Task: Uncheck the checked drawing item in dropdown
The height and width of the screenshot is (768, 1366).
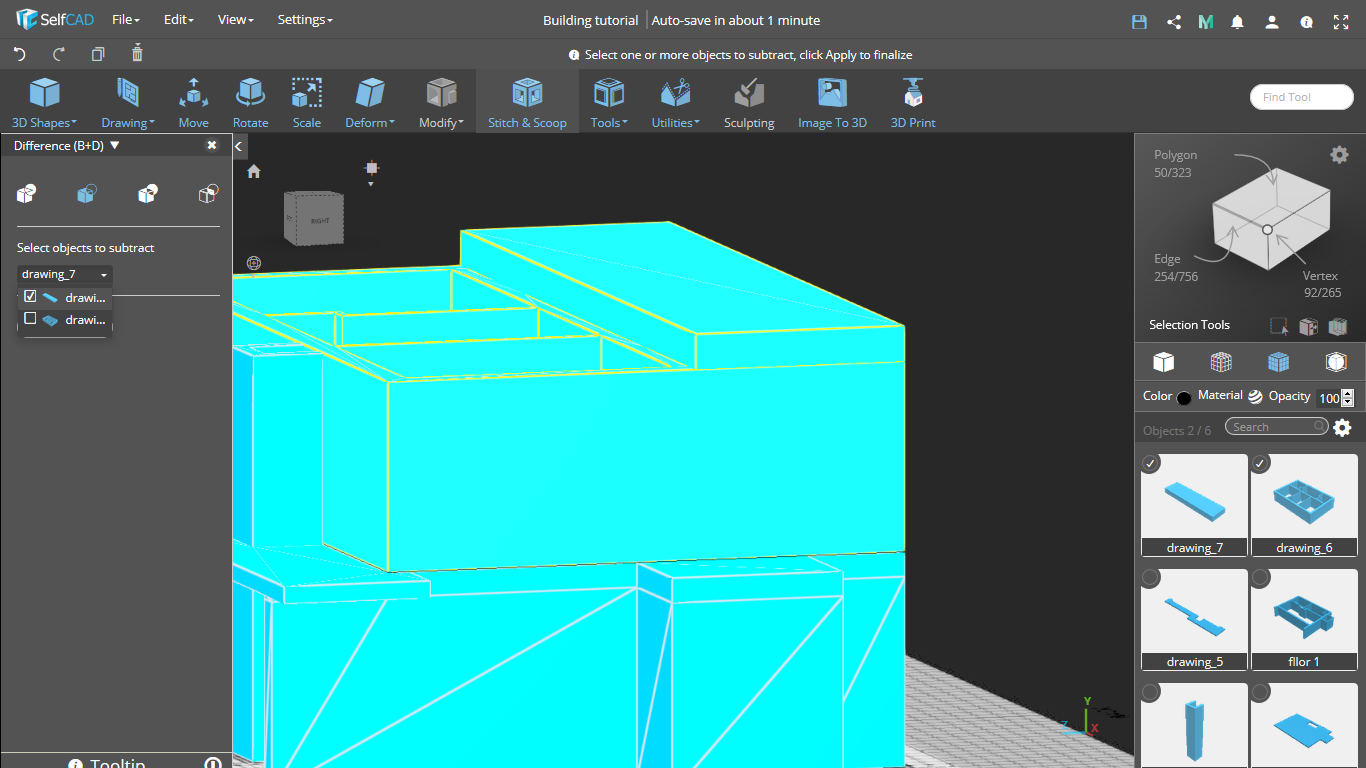Action: point(30,297)
